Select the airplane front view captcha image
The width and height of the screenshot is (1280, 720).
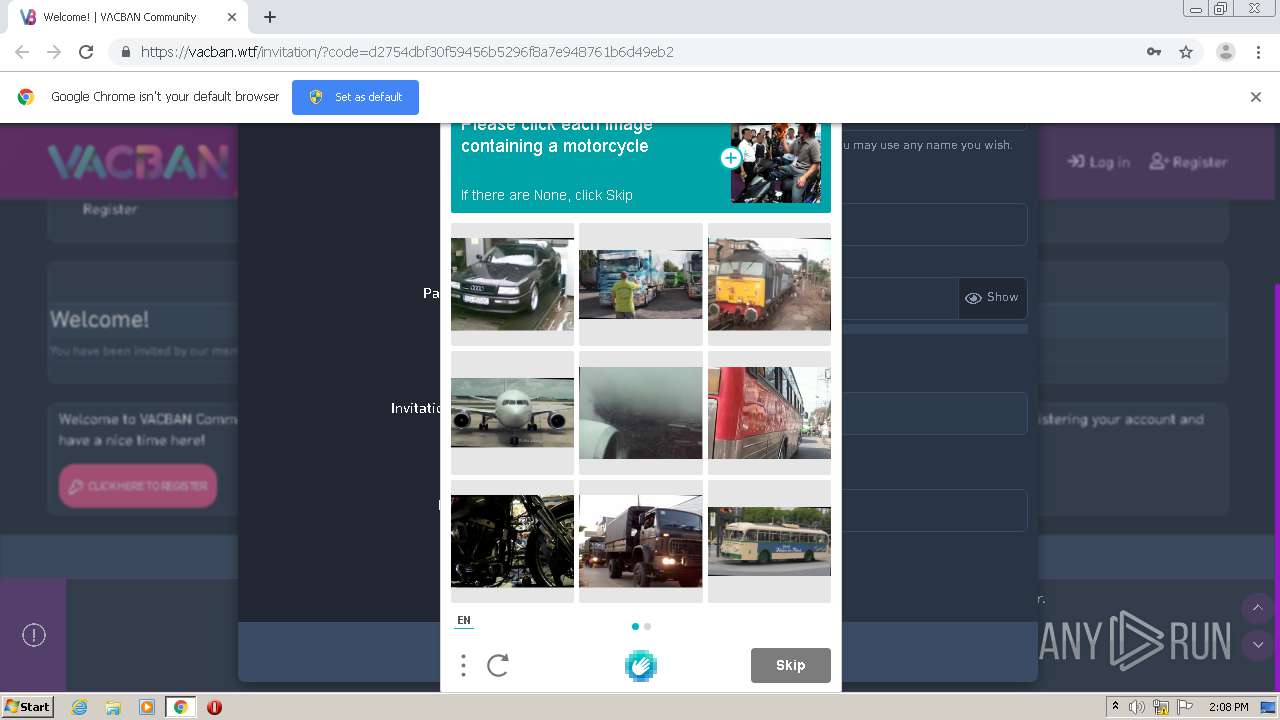[512, 412]
